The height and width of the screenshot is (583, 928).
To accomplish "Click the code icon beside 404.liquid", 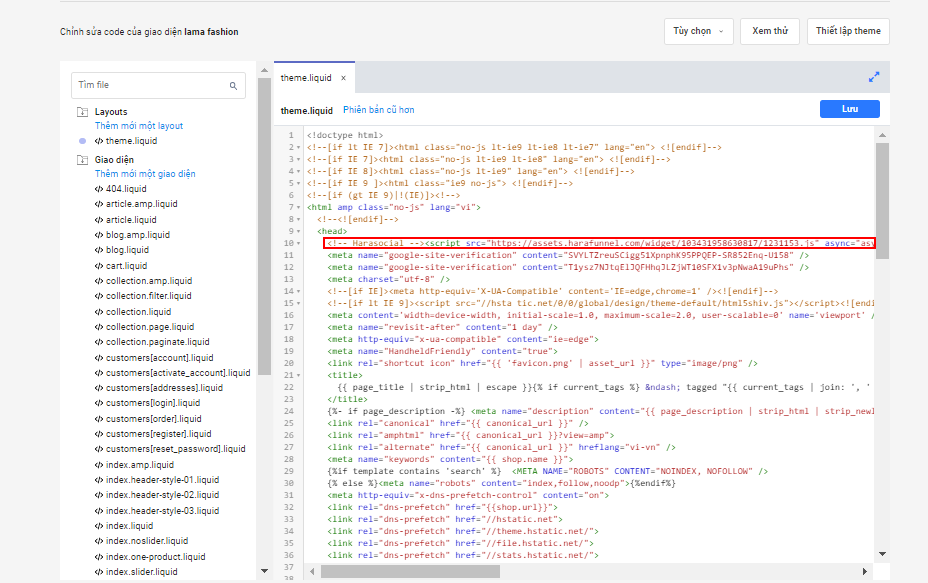I will (x=99, y=189).
